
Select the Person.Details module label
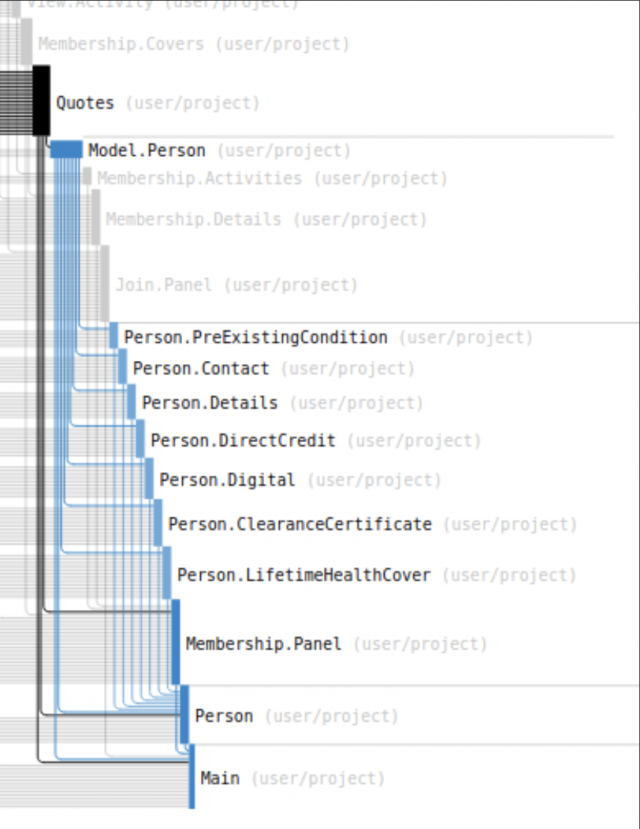pyautogui.click(x=209, y=403)
